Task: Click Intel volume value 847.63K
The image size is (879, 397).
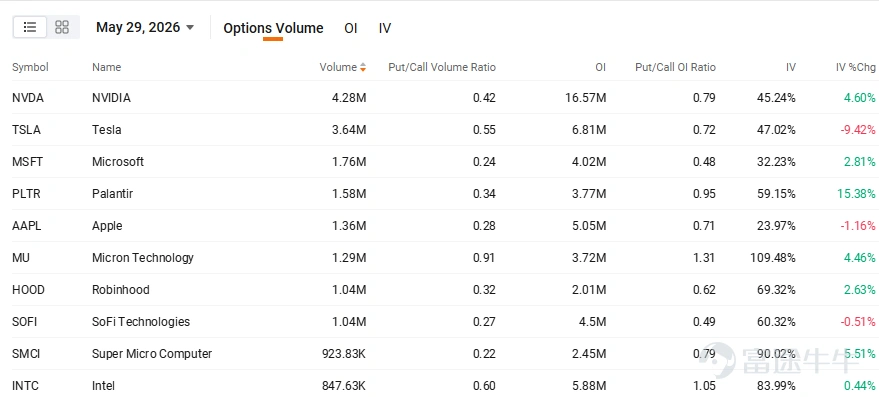Action: pyautogui.click(x=344, y=386)
